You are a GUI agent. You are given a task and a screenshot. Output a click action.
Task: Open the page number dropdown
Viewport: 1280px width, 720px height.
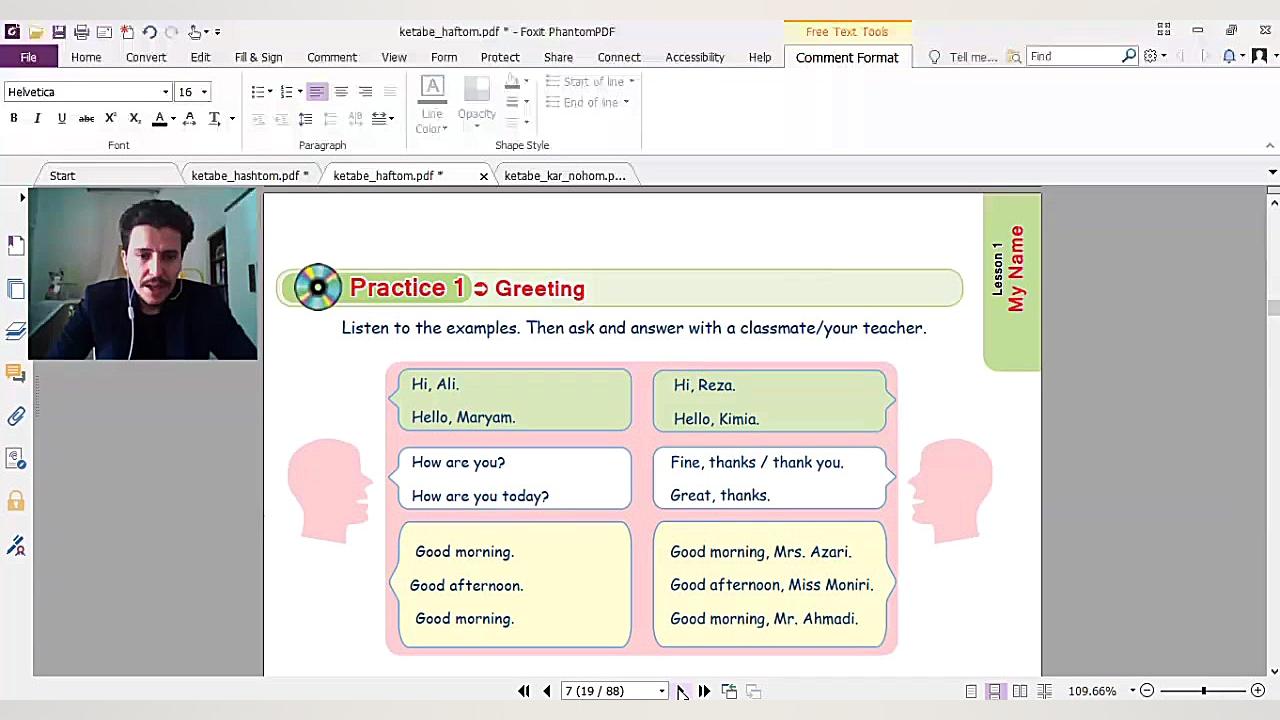[661, 691]
